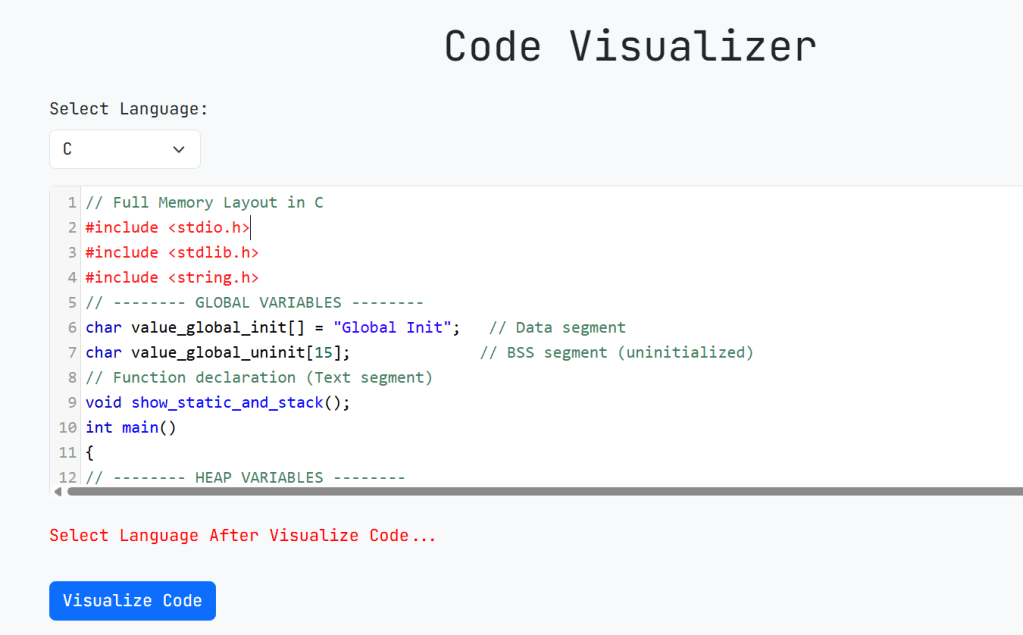Image resolution: width=1023 pixels, height=635 pixels.
Task: Click the #include <stdio.h> line
Action: point(167,227)
